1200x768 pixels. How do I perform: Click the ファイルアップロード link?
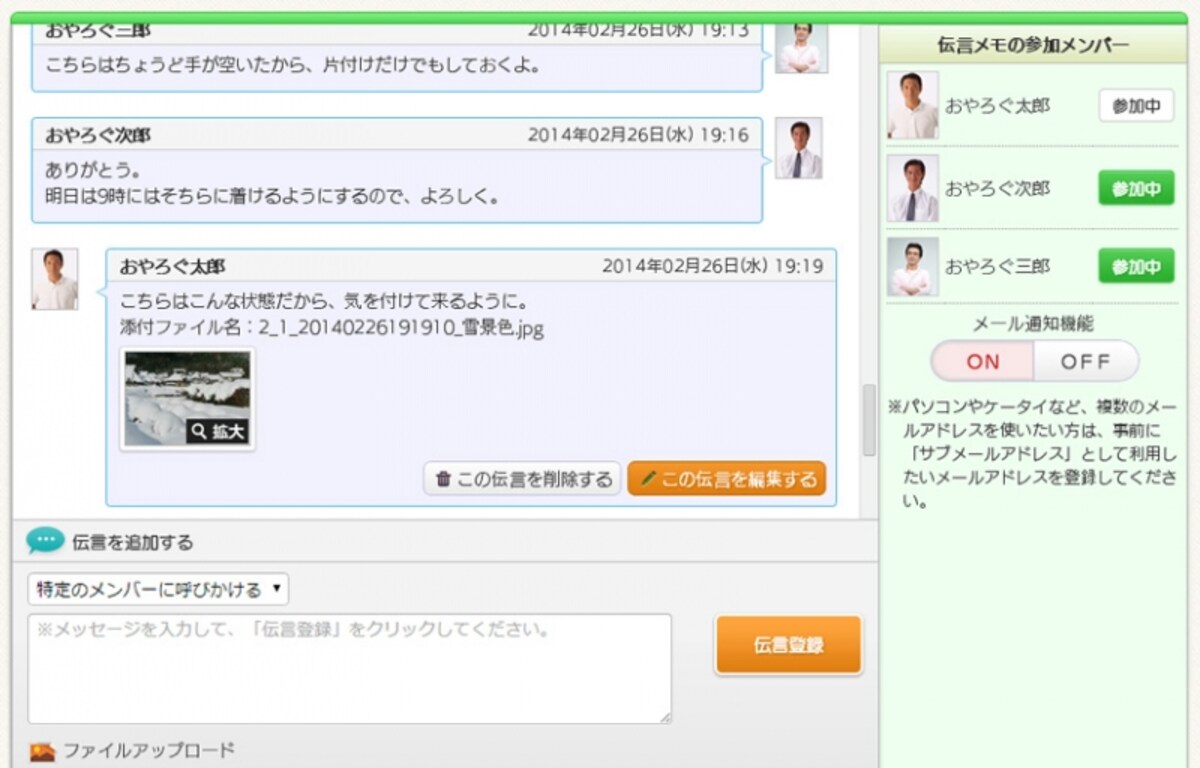click(x=149, y=750)
